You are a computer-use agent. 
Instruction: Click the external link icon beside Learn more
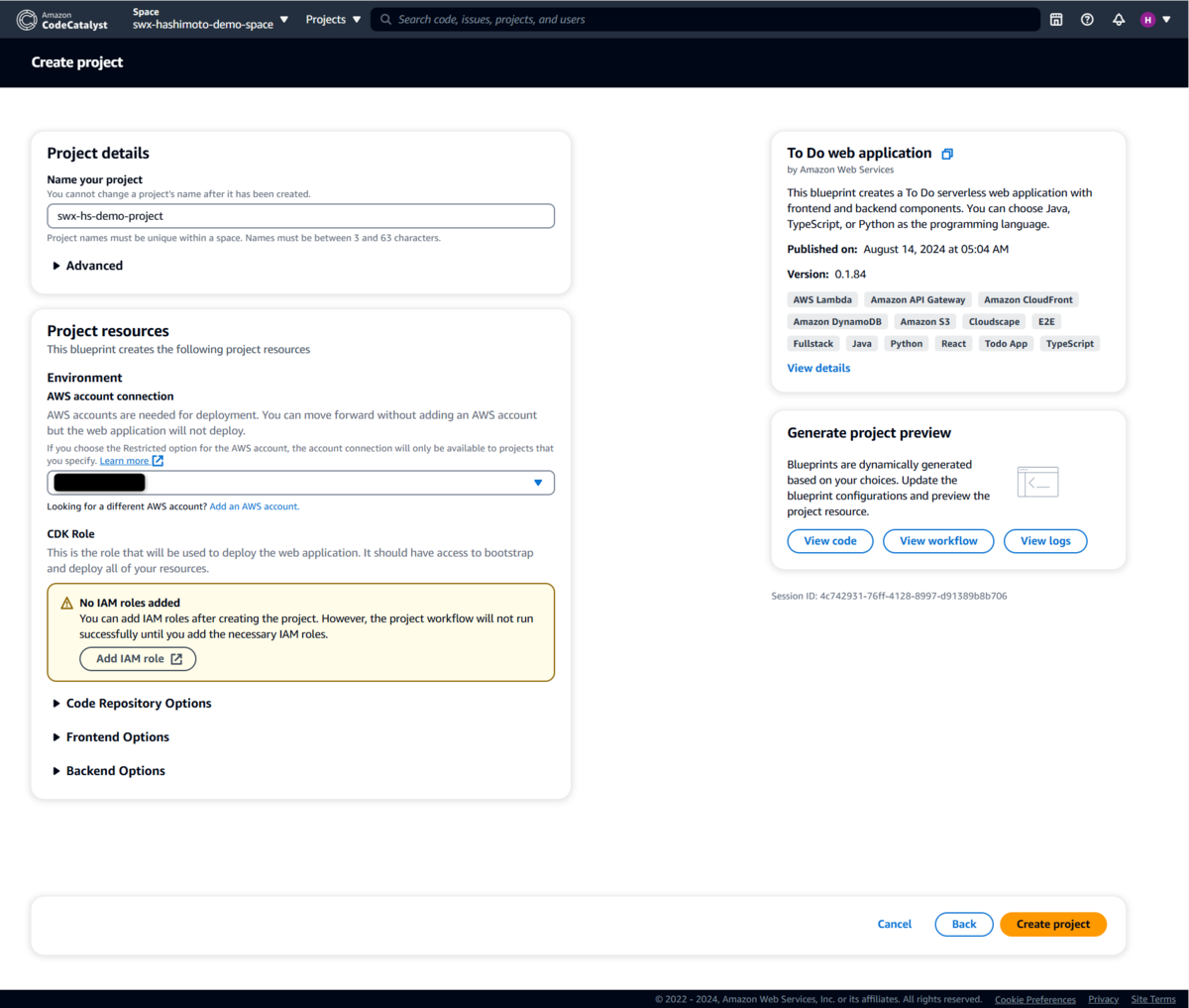pos(158,461)
